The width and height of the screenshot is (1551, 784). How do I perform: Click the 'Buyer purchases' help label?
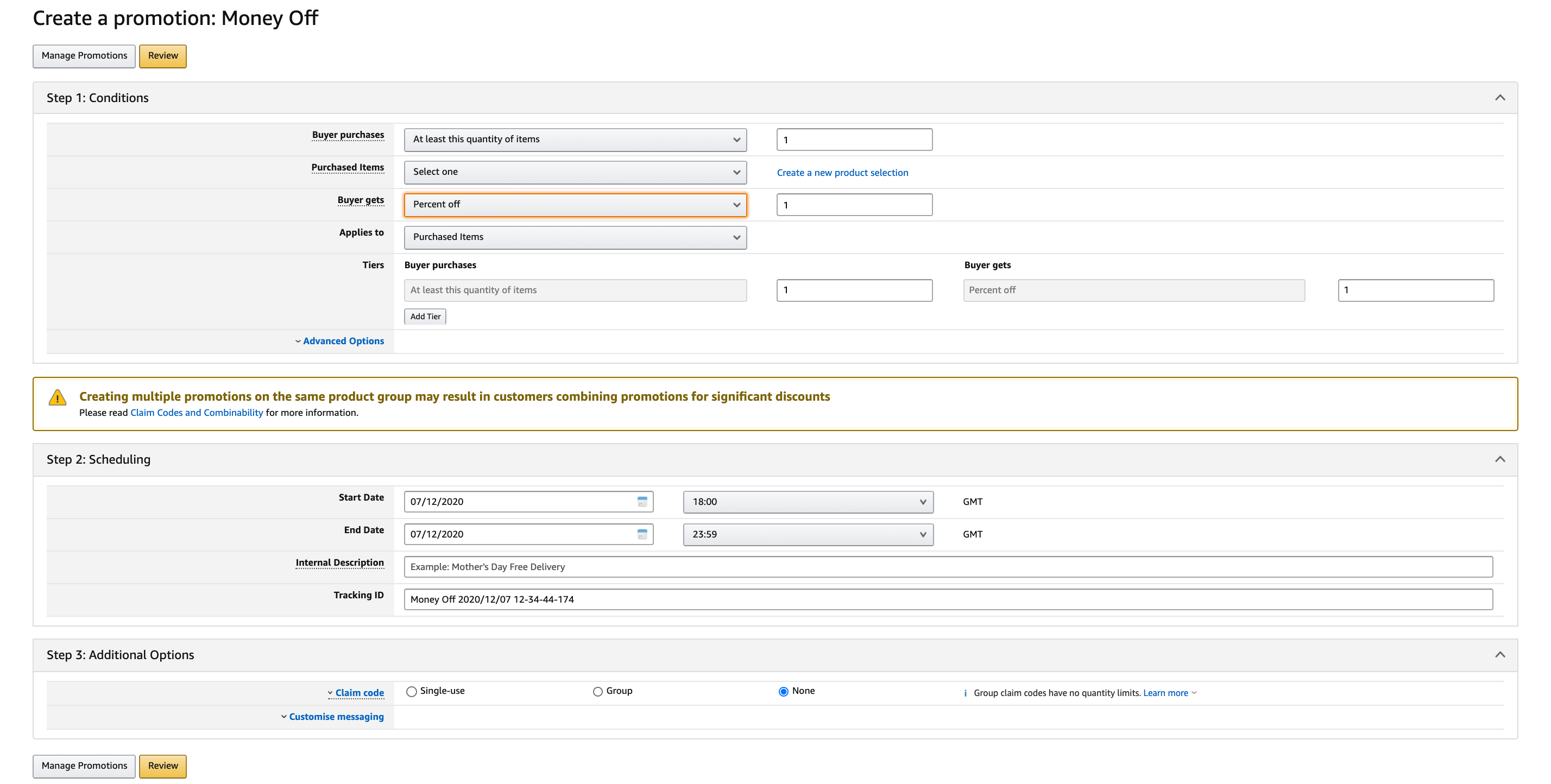coord(348,135)
